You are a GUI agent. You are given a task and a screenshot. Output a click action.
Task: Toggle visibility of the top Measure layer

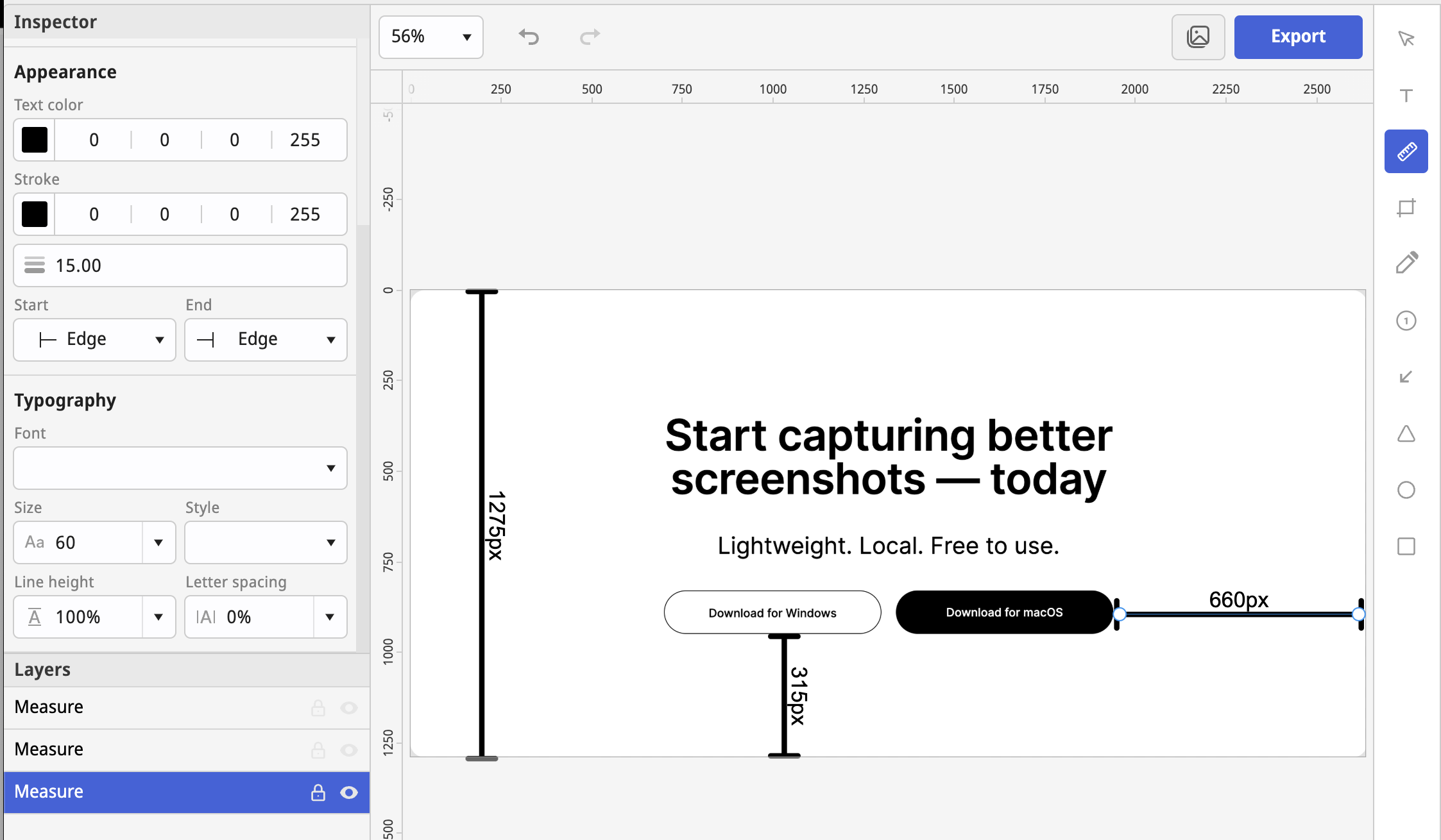[x=348, y=708]
